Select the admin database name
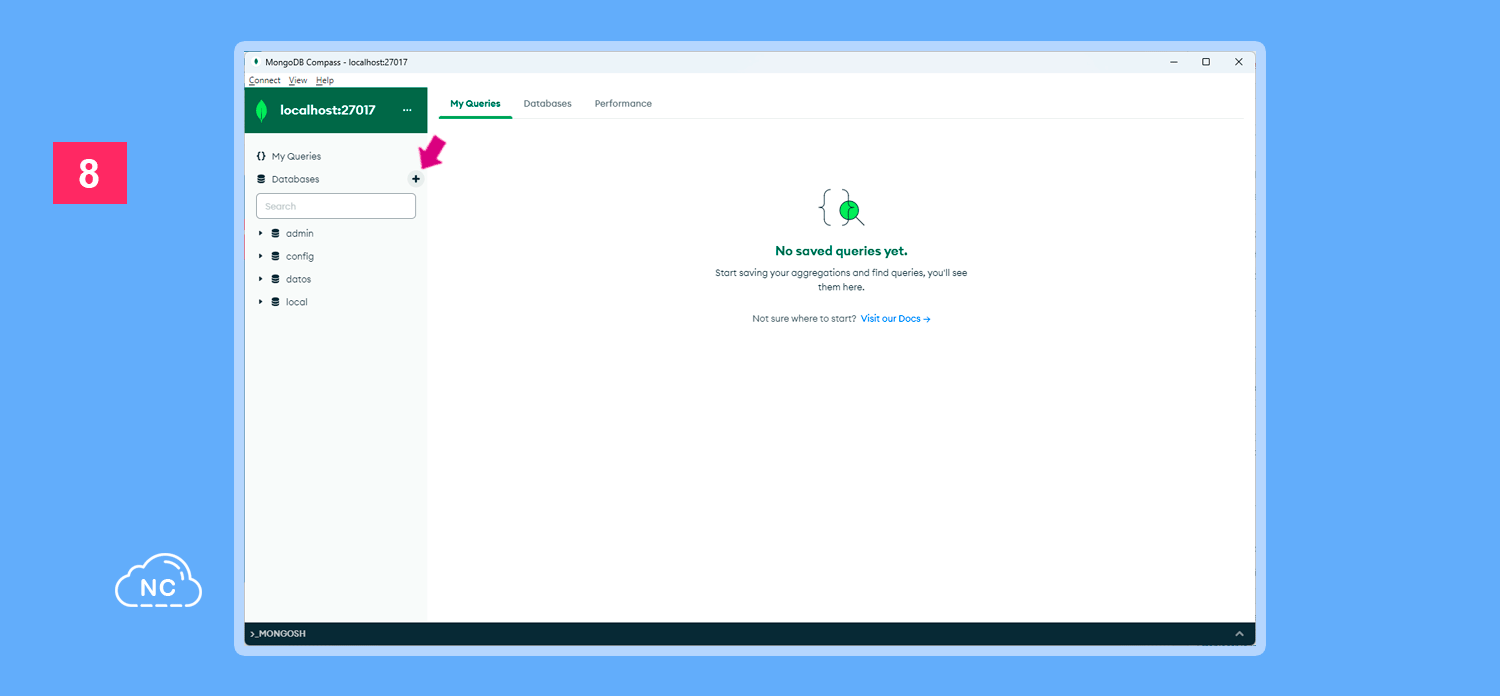This screenshot has width=1500, height=696. [x=300, y=233]
